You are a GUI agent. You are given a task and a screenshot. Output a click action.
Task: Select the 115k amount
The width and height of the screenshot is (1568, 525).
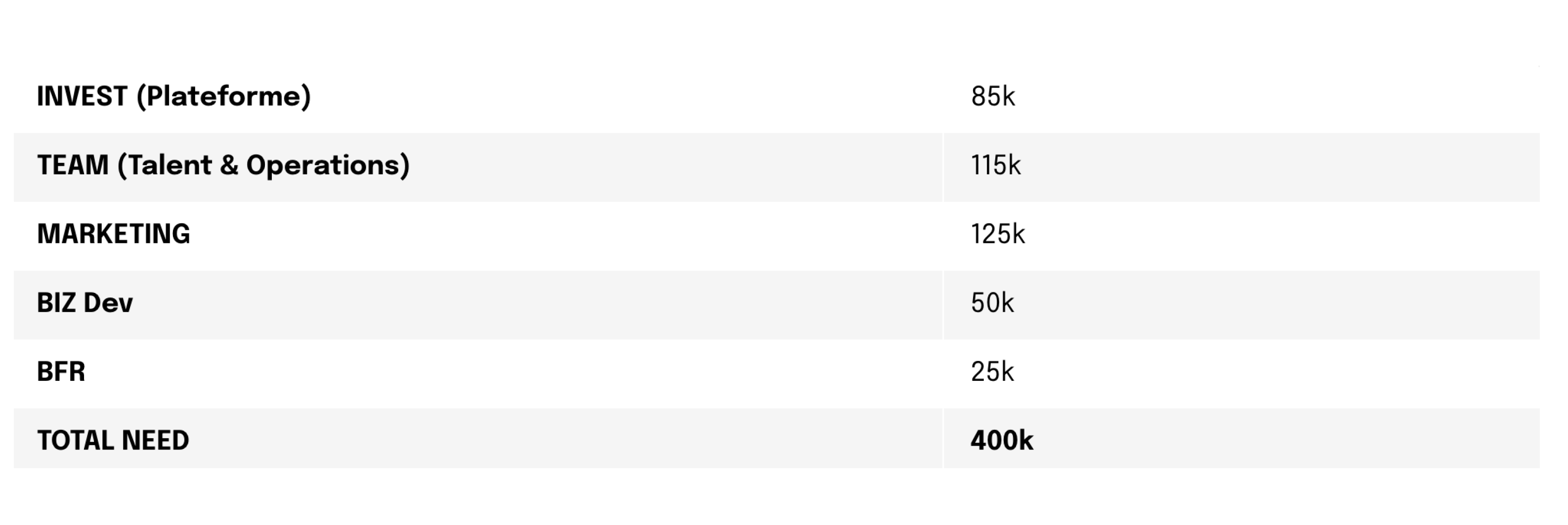pyautogui.click(x=995, y=165)
